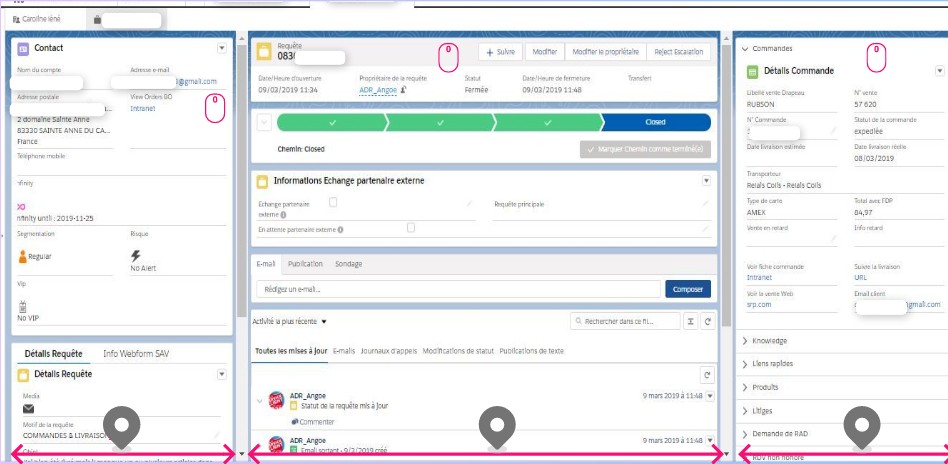Screen dimensions: 948x464
Task: Click the change-owner icon beside ADR_Angoe
Action: click(403, 90)
